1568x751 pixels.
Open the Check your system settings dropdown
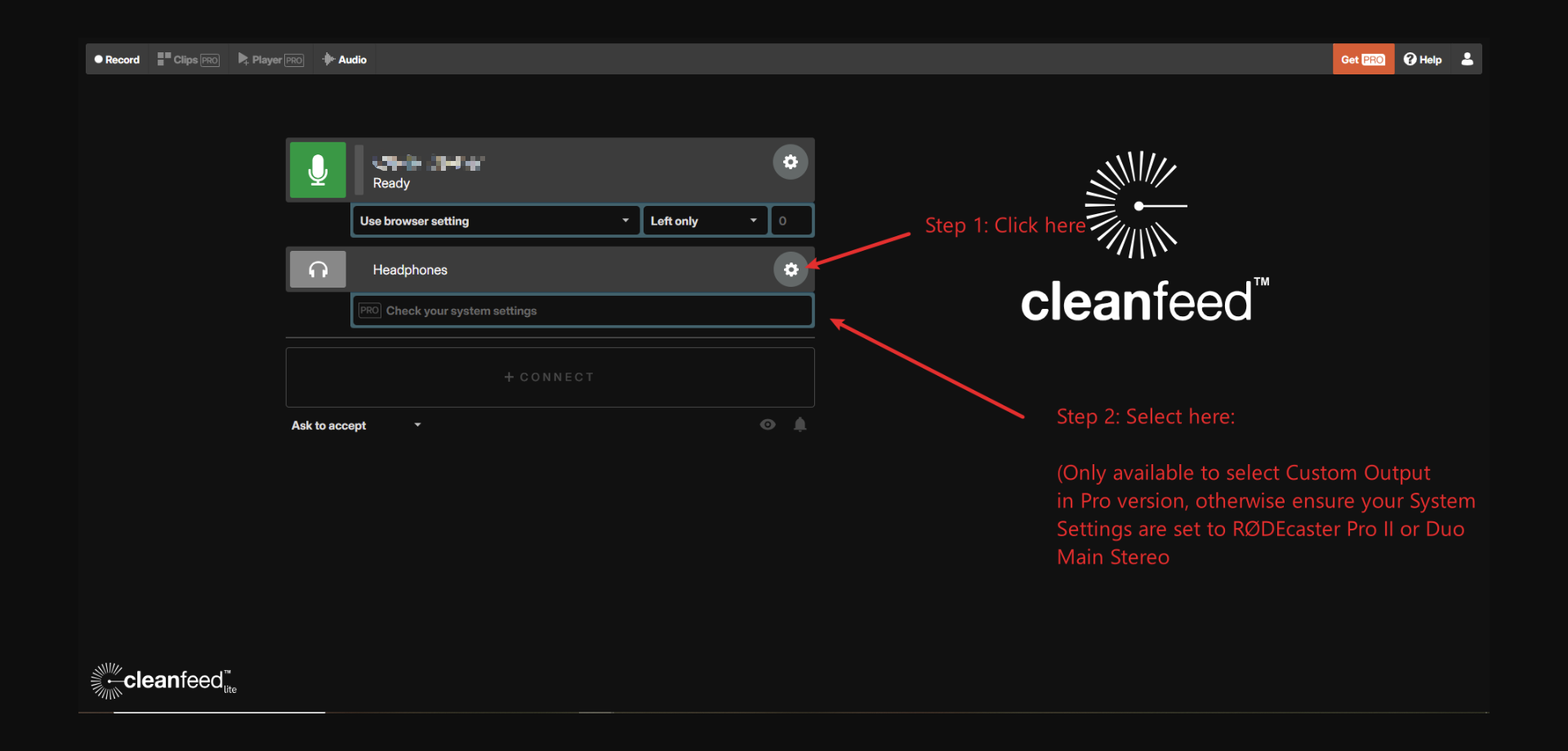point(582,311)
